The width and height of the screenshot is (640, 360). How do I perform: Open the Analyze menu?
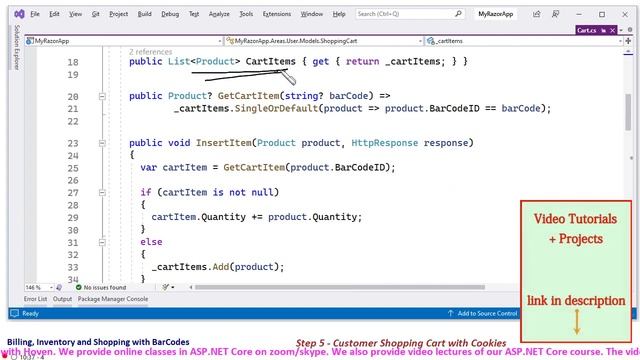point(219,14)
